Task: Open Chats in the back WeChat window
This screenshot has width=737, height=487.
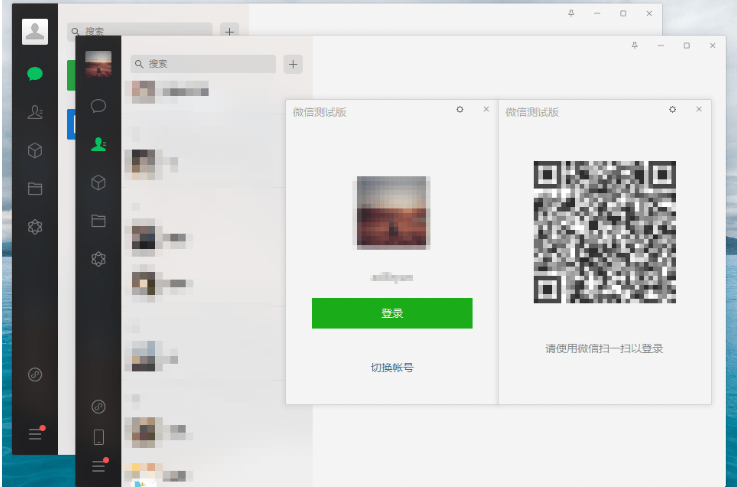Action: (35, 74)
